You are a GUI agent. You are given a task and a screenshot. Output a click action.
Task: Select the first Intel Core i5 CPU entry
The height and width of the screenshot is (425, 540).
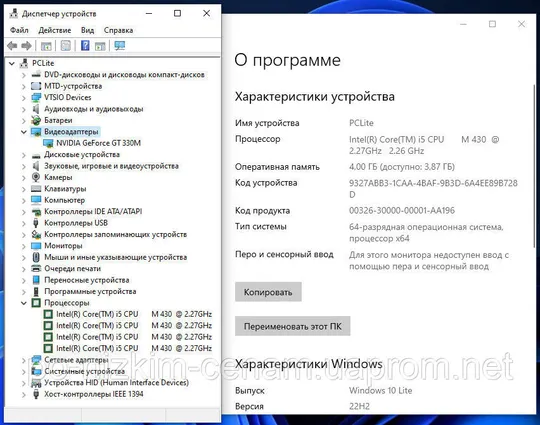(134, 314)
